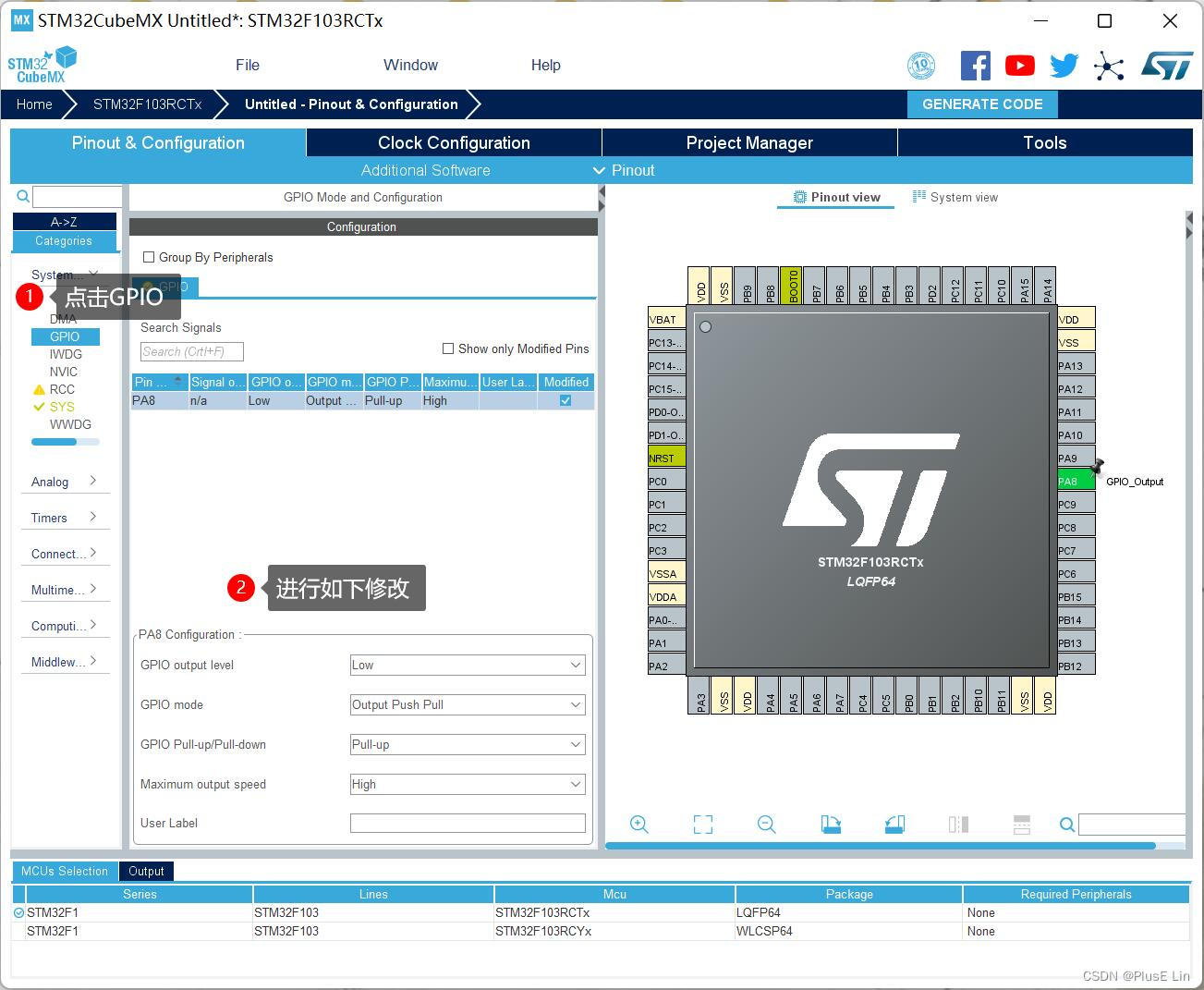Viewport: 1204px width, 990px height.
Task: Select the NRST pin on the chip
Action: (666, 458)
